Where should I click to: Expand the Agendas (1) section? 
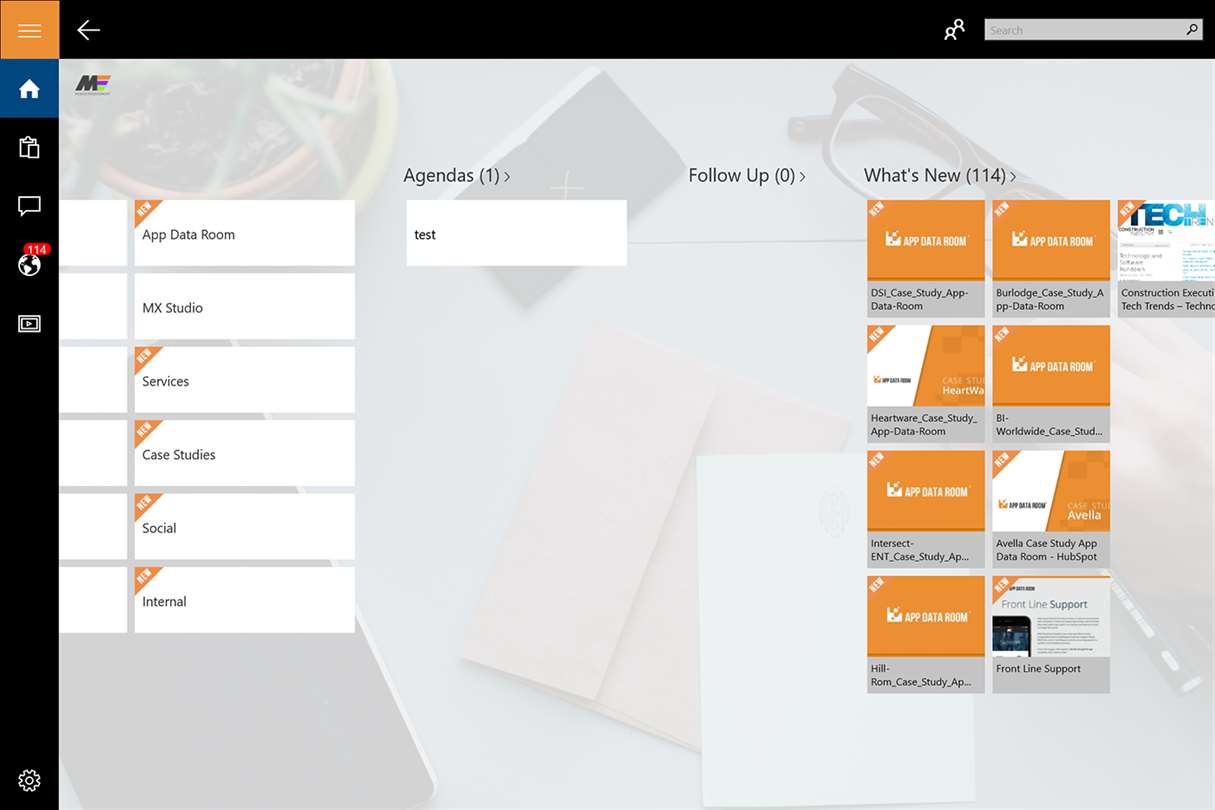click(457, 176)
